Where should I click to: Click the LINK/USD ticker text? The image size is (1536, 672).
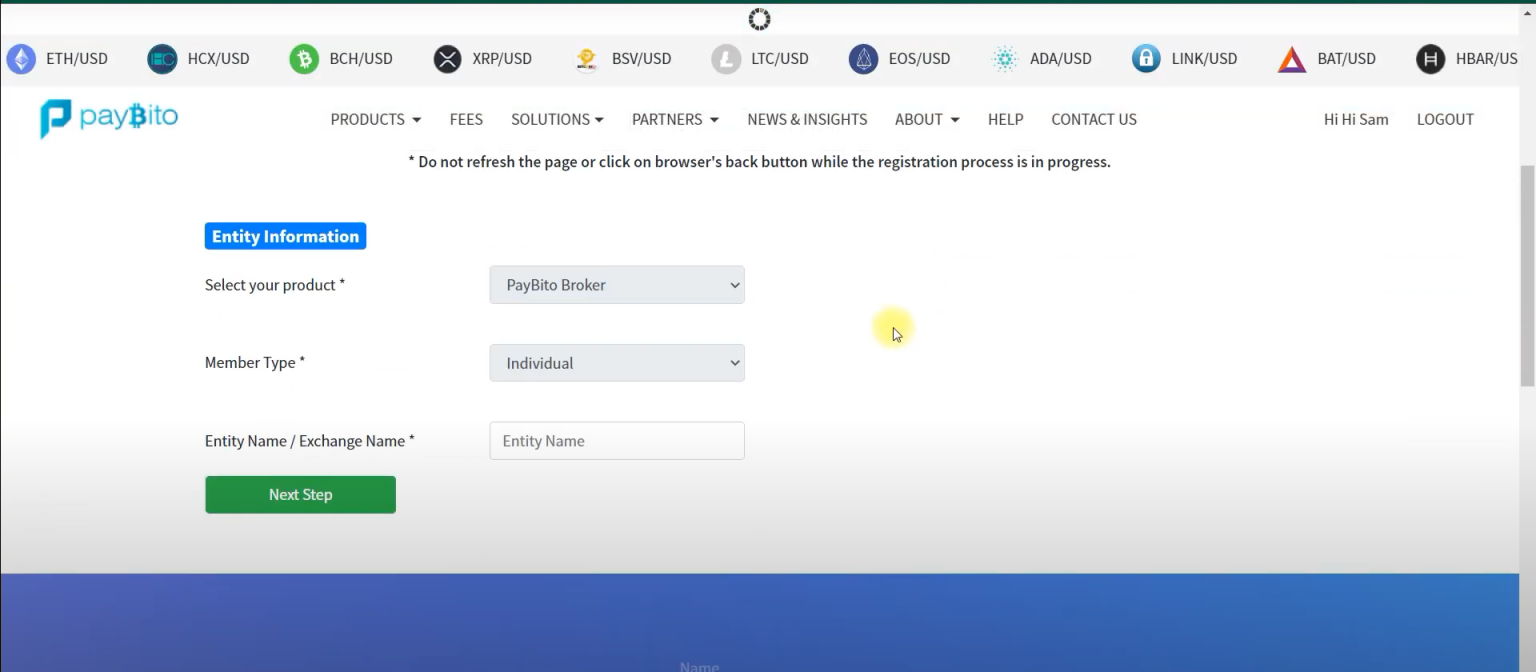[1204, 59]
